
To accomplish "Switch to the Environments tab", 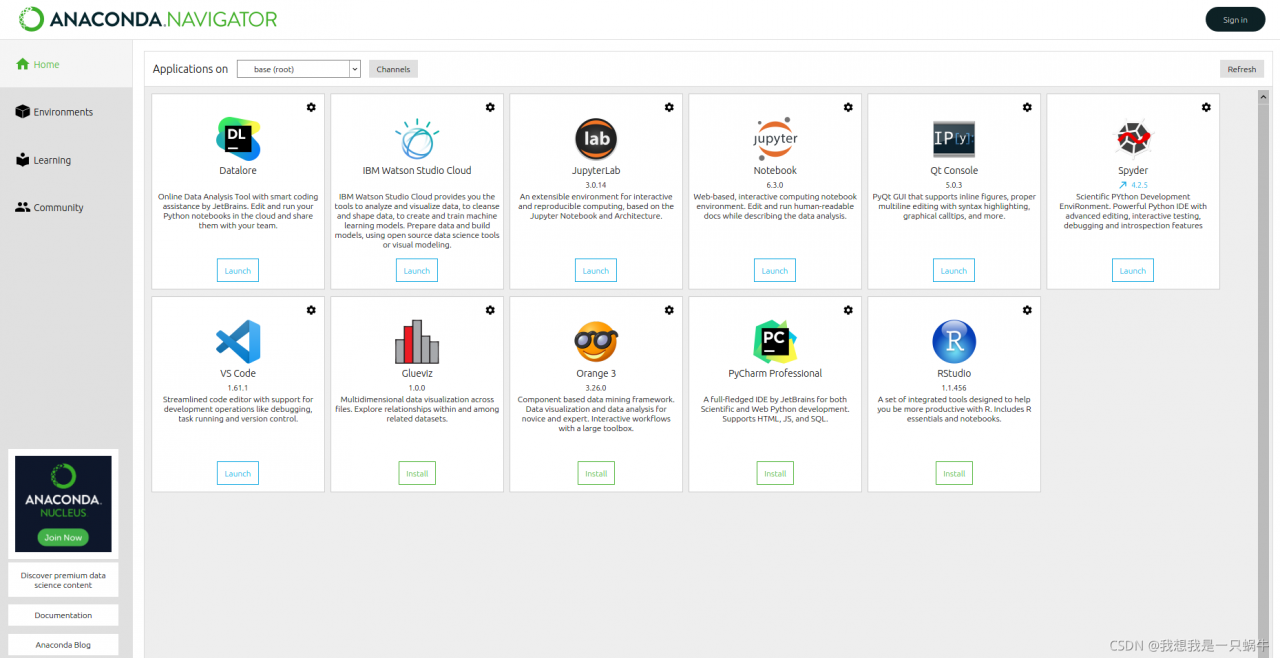I will tap(66, 112).
